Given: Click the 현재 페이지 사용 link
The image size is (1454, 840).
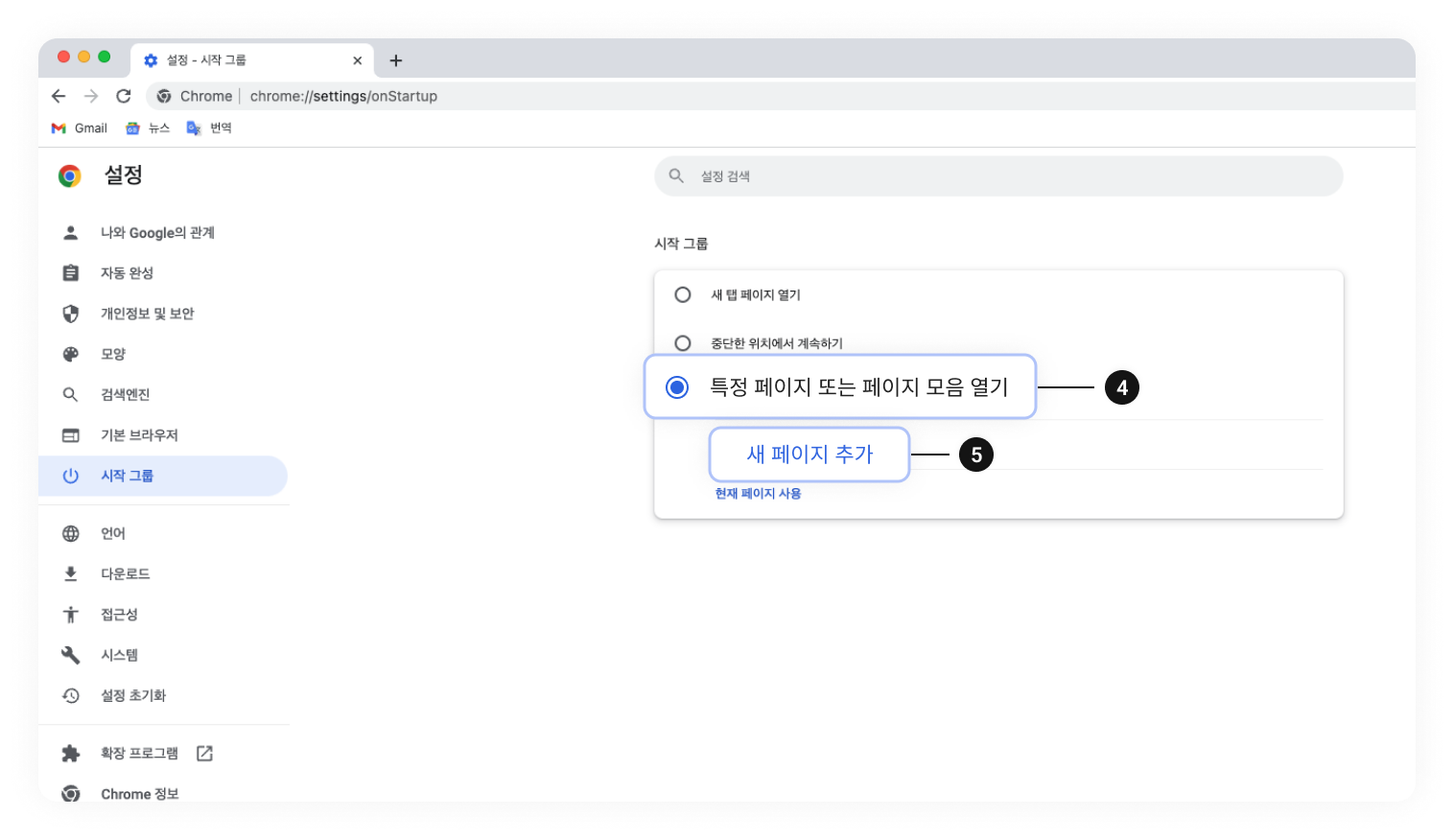Looking at the screenshot, I should coord(757,493).
